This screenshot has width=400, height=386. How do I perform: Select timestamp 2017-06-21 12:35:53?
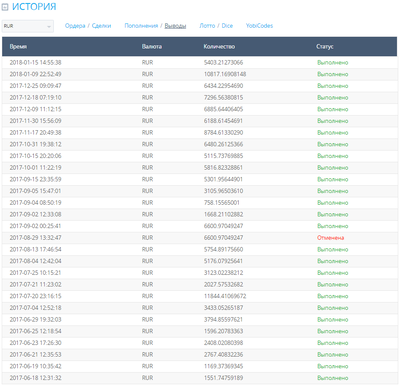pyautogui.click(x=35, y=355)
